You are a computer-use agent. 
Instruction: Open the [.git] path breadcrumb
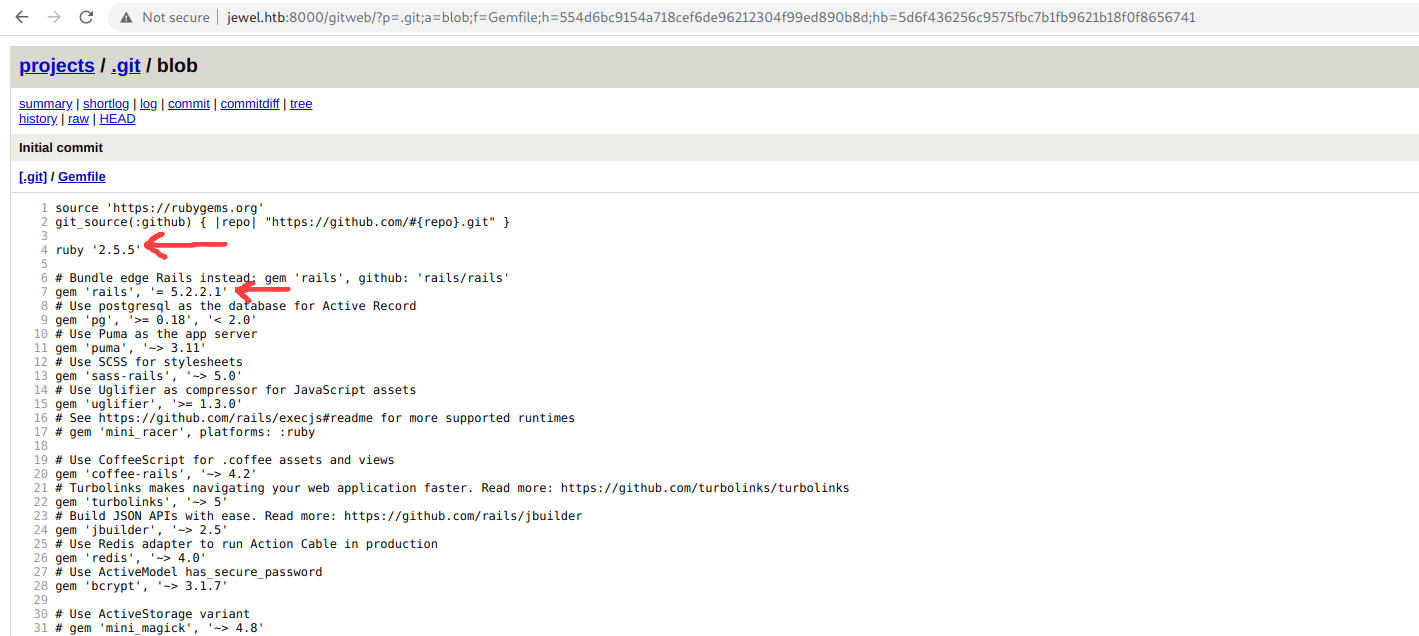(x=33, y=177)
